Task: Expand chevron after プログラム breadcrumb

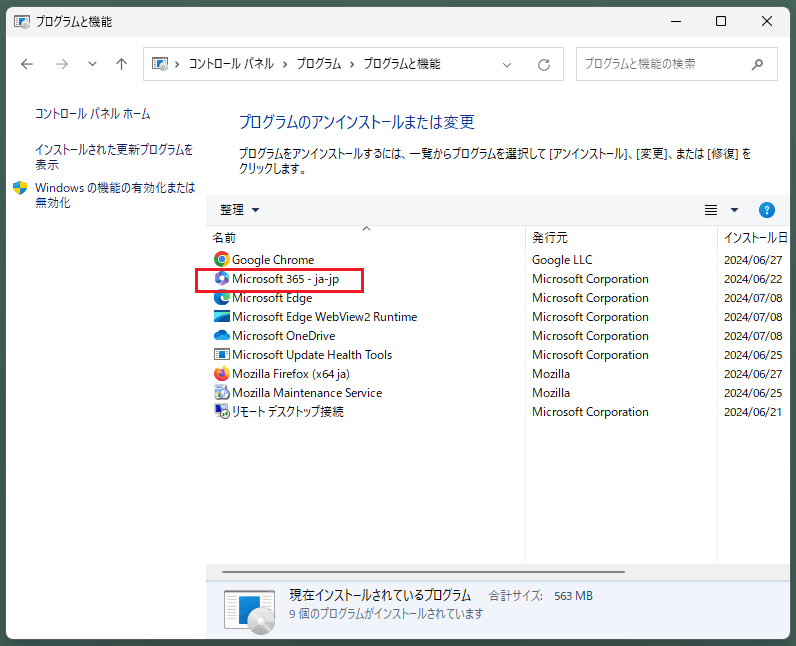Action: pos(352,64)
